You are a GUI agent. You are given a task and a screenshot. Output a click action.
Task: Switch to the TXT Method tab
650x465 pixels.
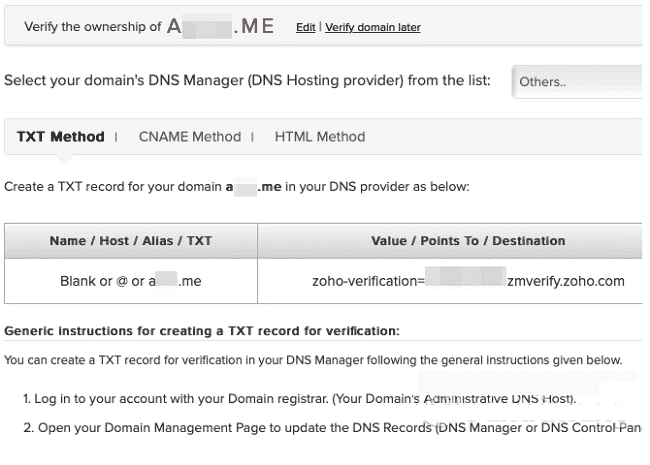tap(60, 137)
